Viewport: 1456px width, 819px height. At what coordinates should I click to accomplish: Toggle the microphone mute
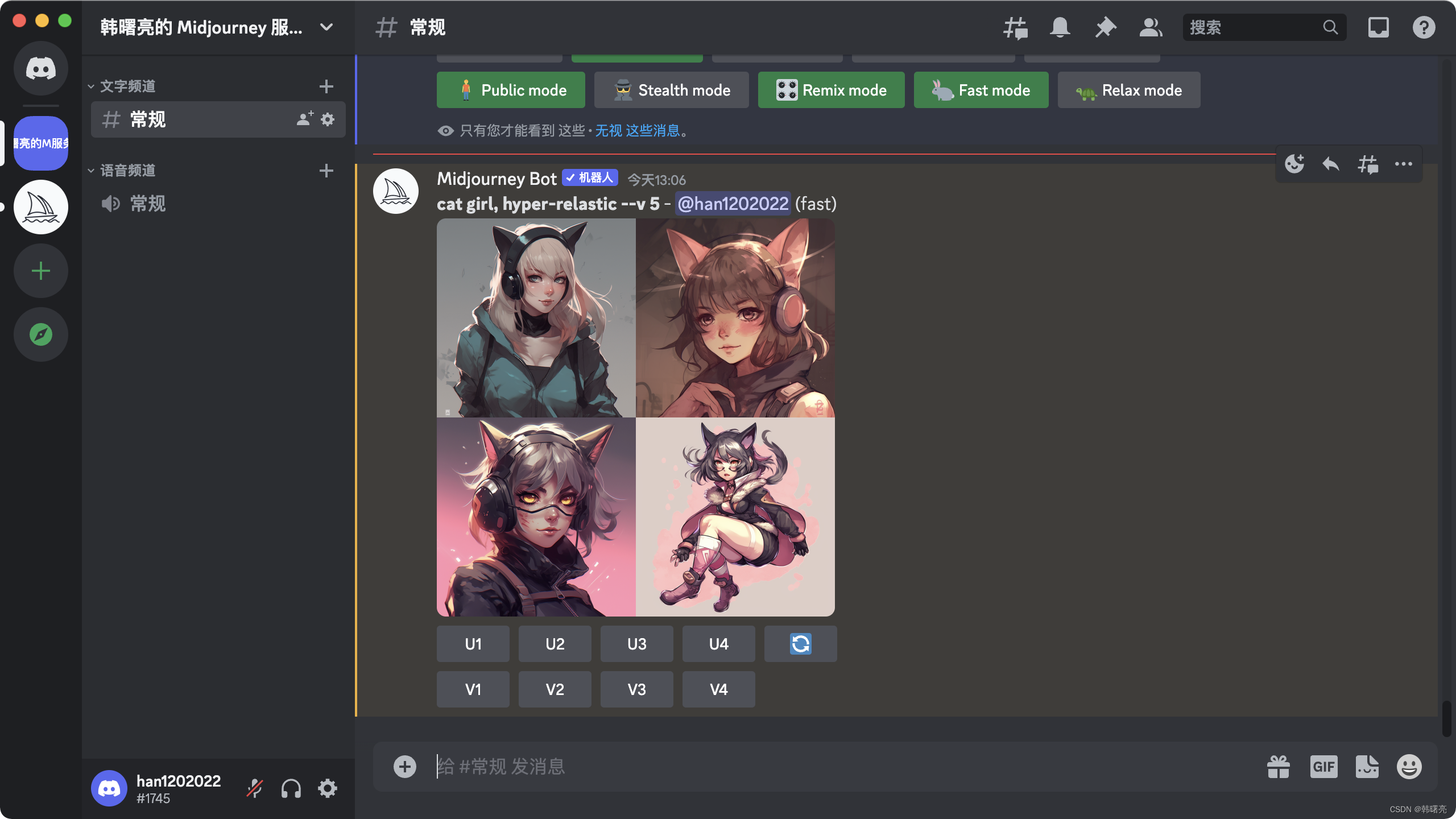(254, 788)
